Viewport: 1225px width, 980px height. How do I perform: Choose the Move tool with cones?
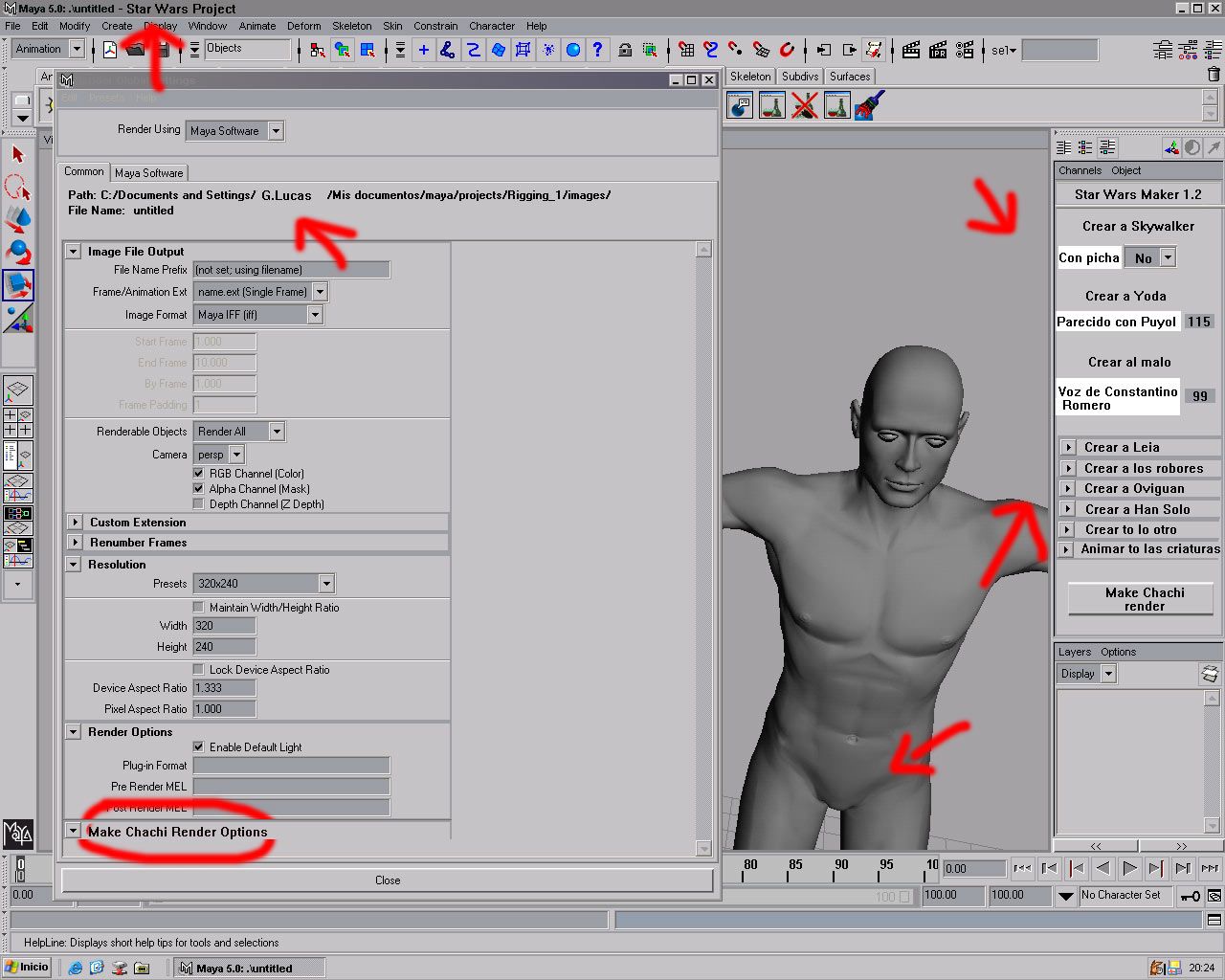coord(17,219)
